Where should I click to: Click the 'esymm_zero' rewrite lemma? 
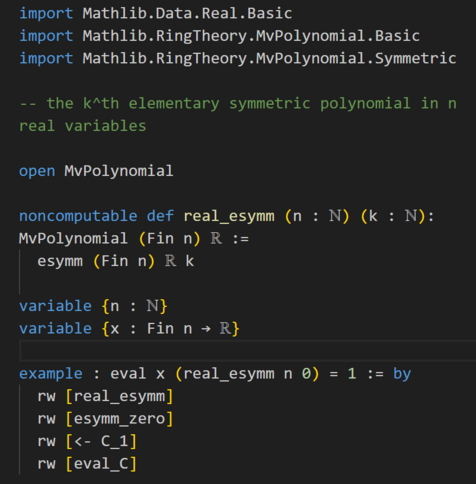pos(119,419)
